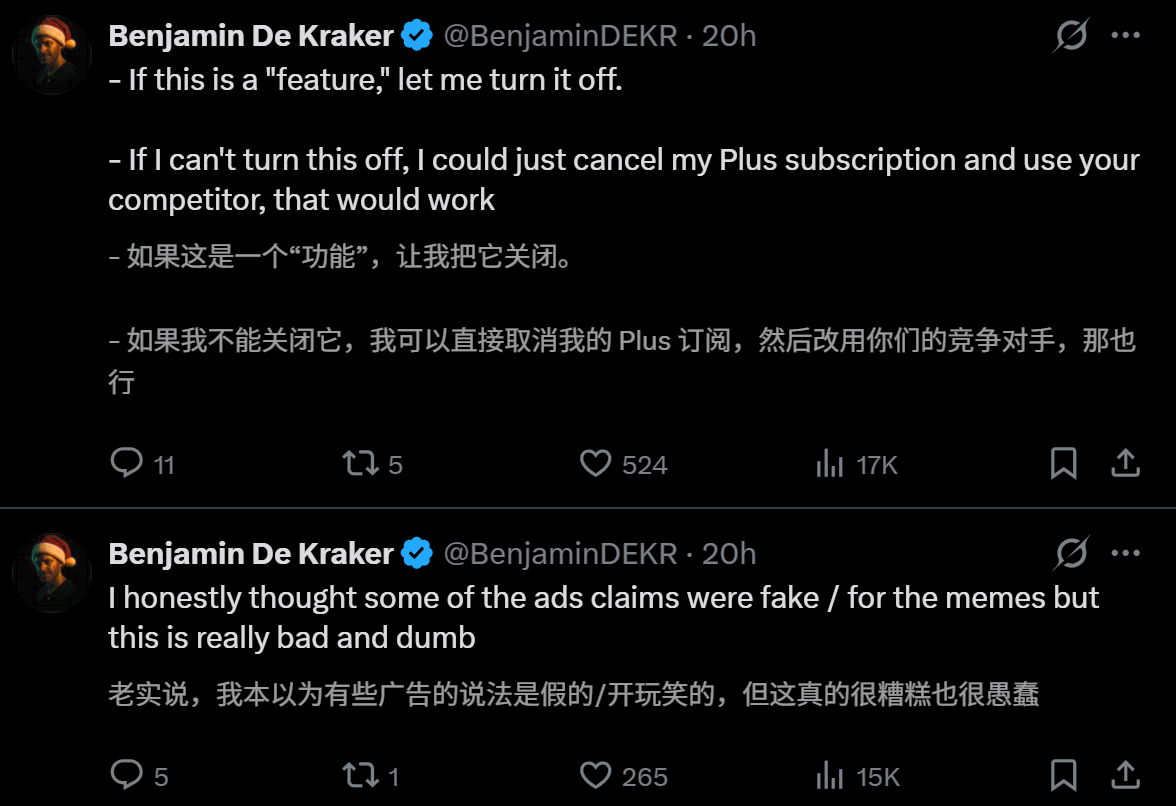Like the tweet with 524 likes
The image size is (1176, 806).
click(596, 464)
